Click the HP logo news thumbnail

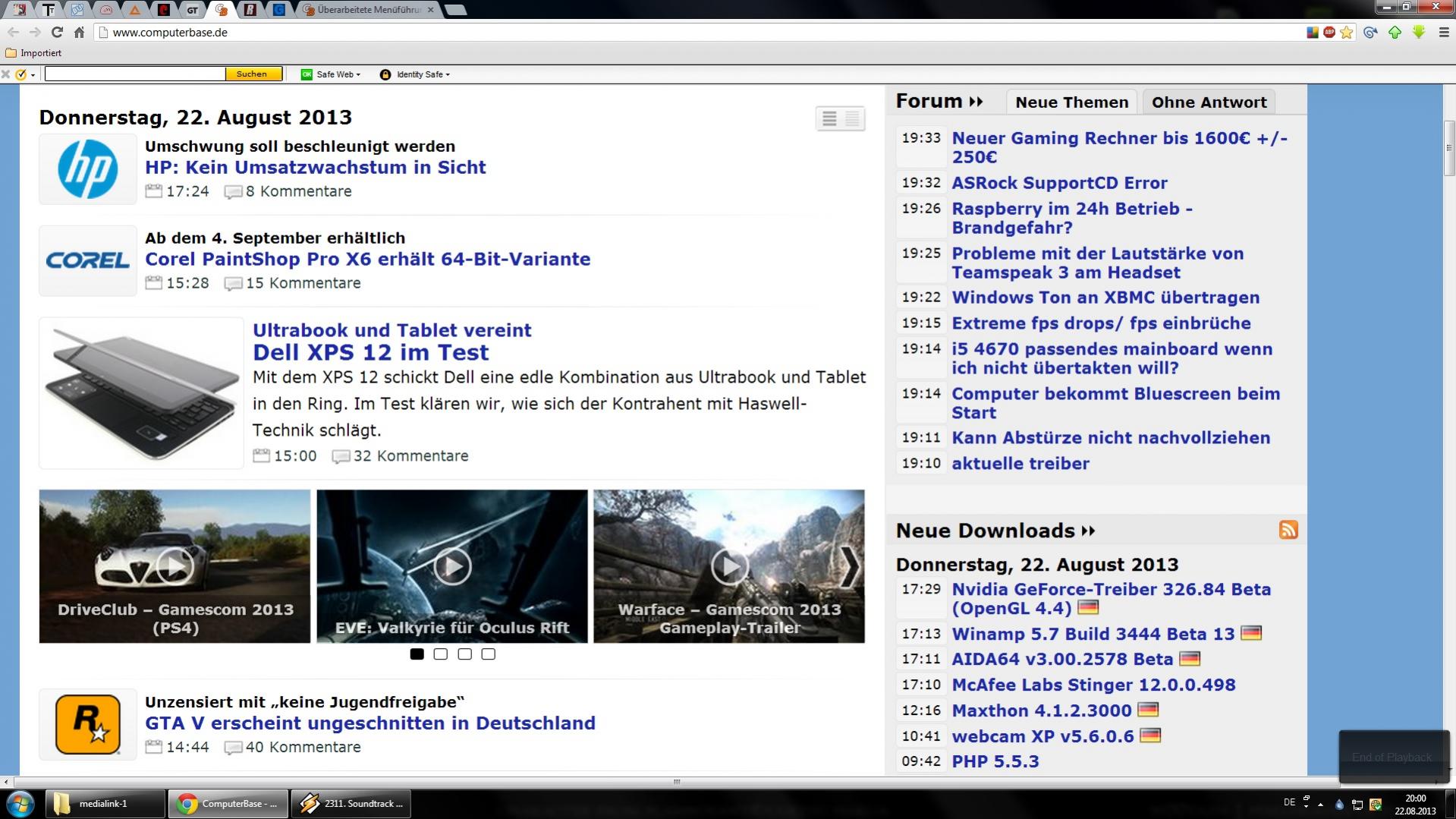[x=88, y=169]
